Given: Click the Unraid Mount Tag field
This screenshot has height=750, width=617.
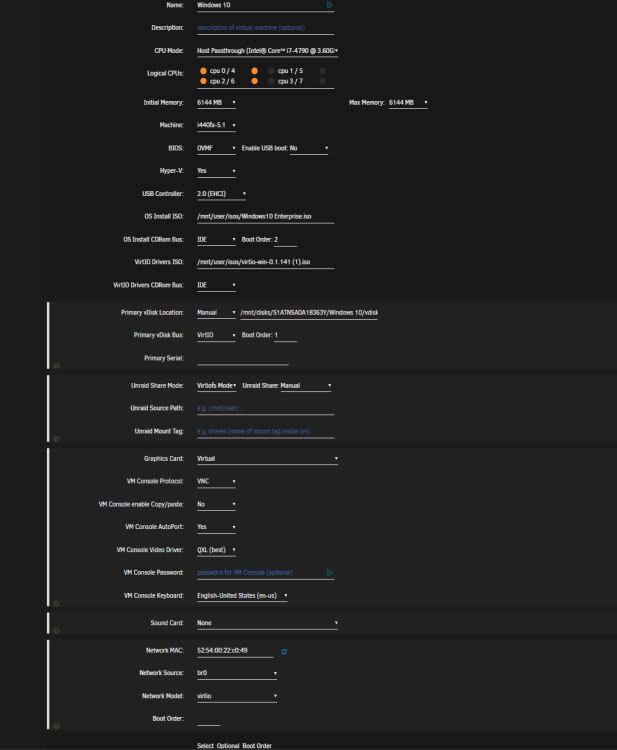Looking at the screenshot, I should (x=265, y=431).
